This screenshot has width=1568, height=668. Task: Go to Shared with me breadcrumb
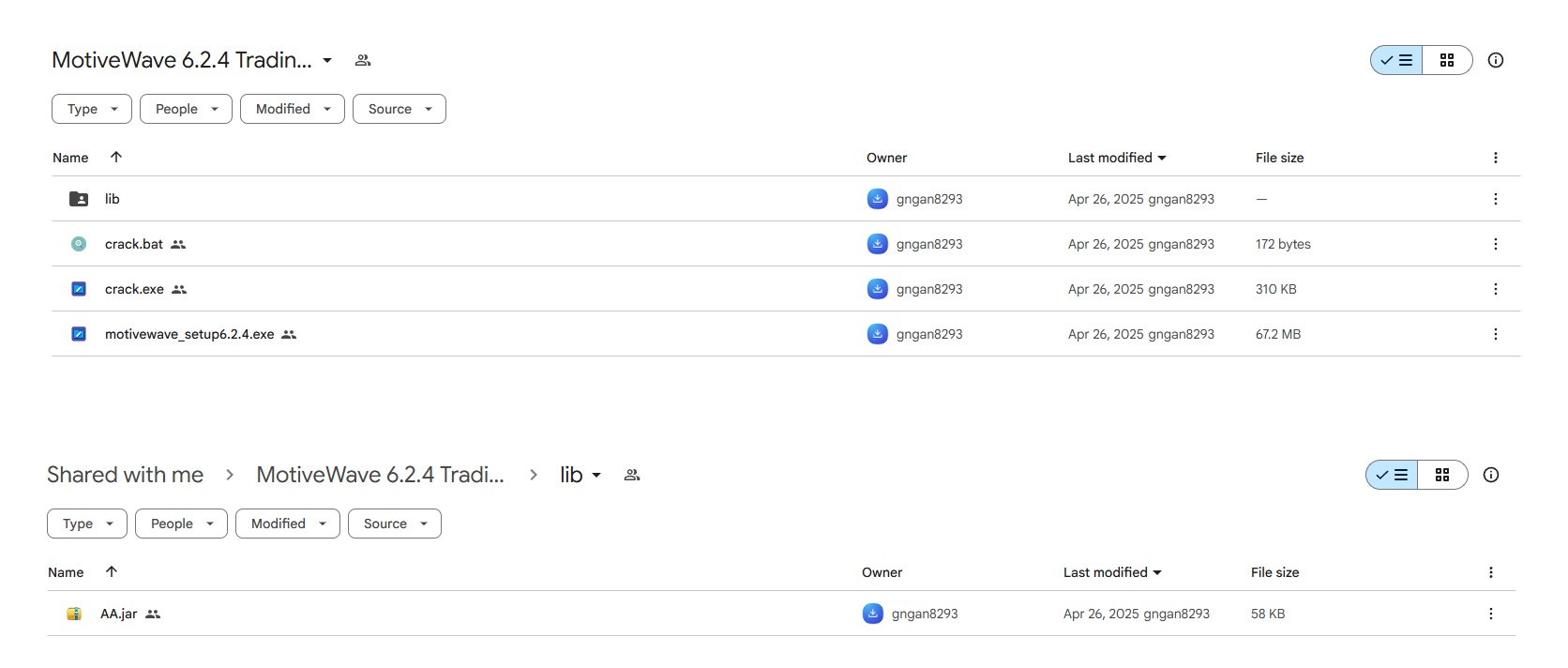coord(126,475)
